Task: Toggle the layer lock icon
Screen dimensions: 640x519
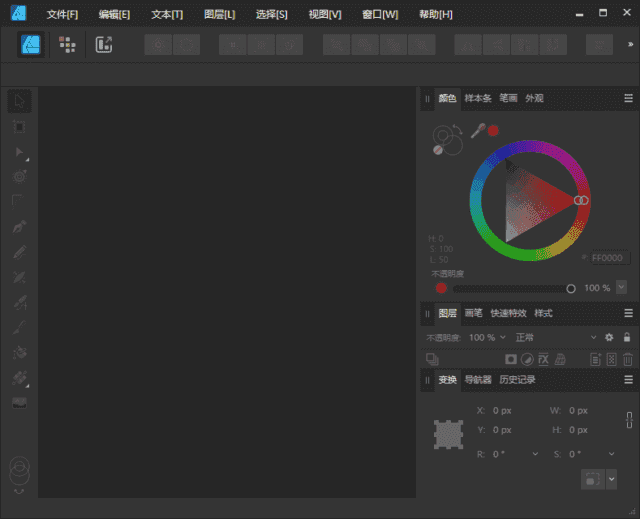Action: tap(627, 338)
